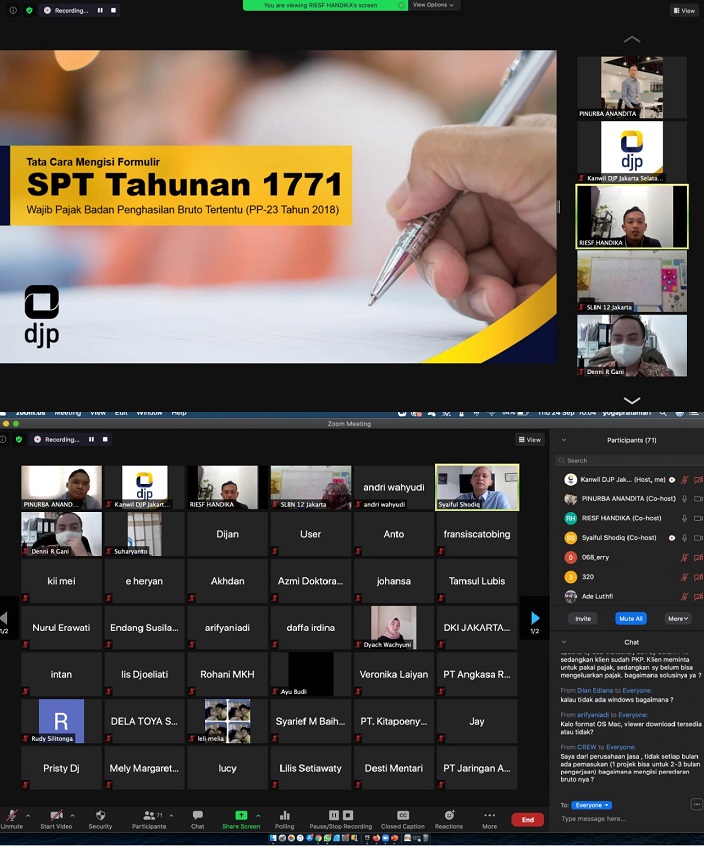Viewport: 704px width, 847px height.
Task: Click the red End meeting button
Action: [x=527, y=820]
